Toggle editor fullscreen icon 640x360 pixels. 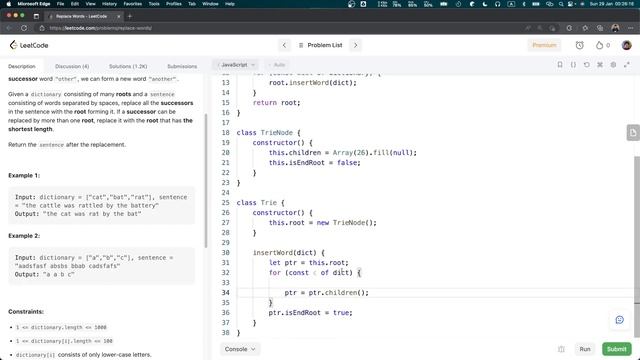tap(627, 65)
